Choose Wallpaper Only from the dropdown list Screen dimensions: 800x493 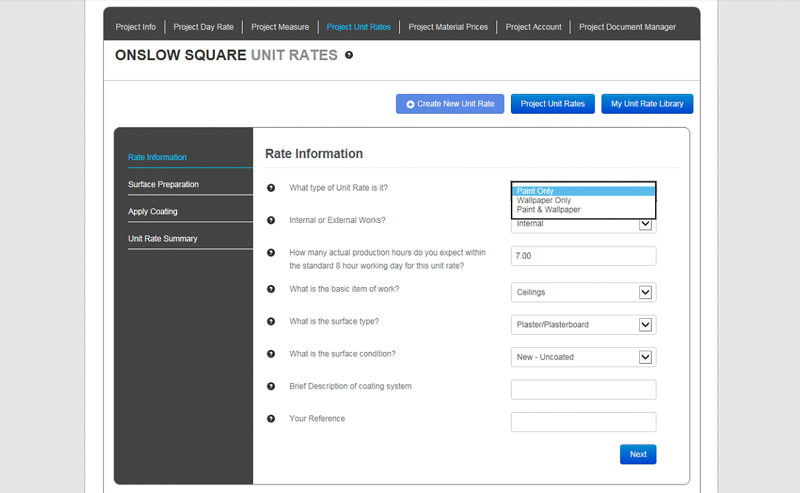point(583,200)
